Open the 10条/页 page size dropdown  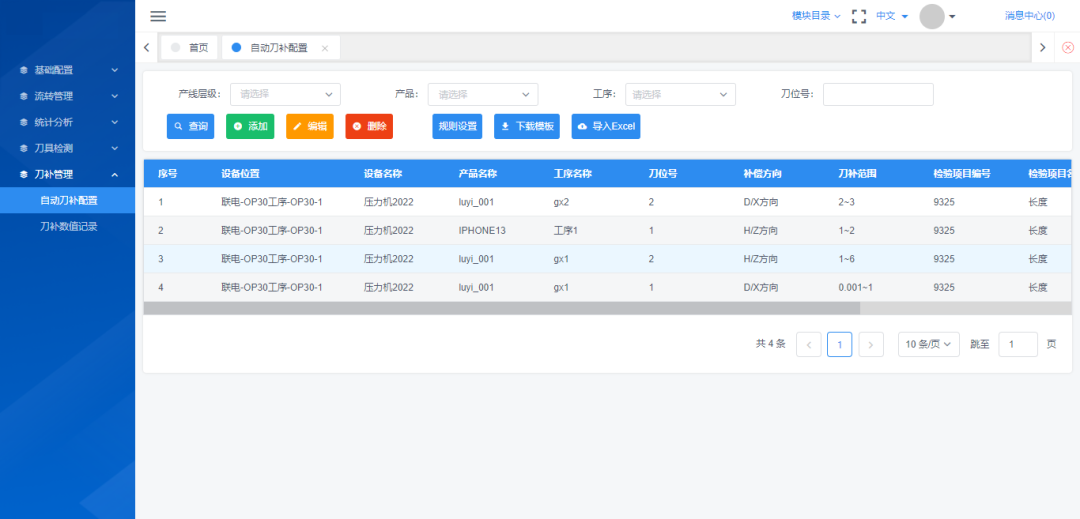(x=928, y=344)
